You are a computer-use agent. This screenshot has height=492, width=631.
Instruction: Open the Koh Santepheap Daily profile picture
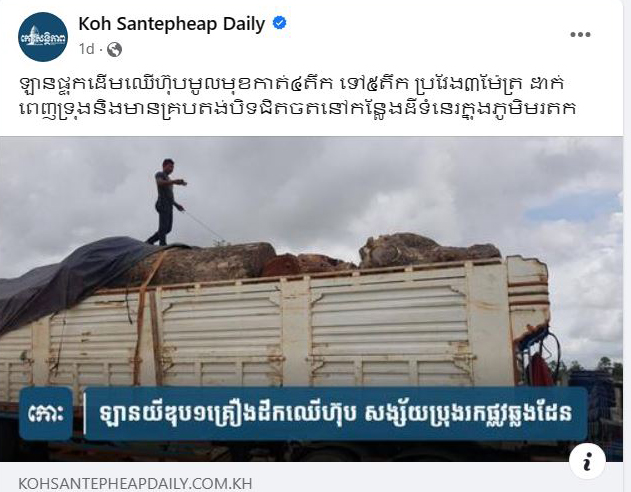coord(43,37)
